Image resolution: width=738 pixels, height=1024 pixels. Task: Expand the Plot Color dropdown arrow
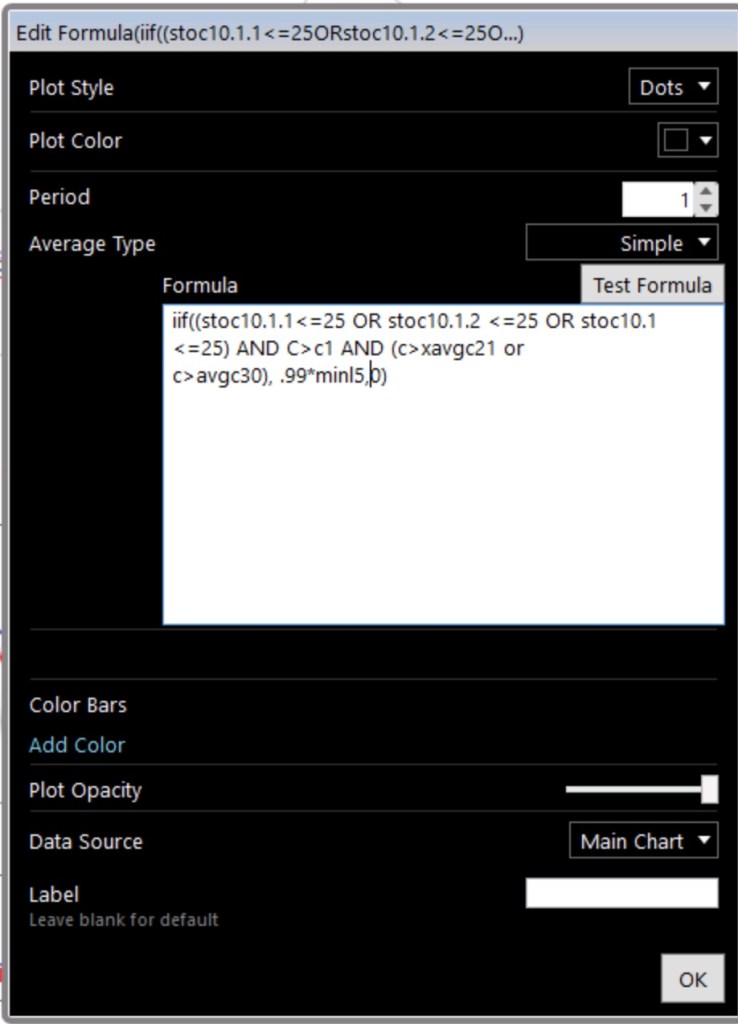[x=705, y=140]
